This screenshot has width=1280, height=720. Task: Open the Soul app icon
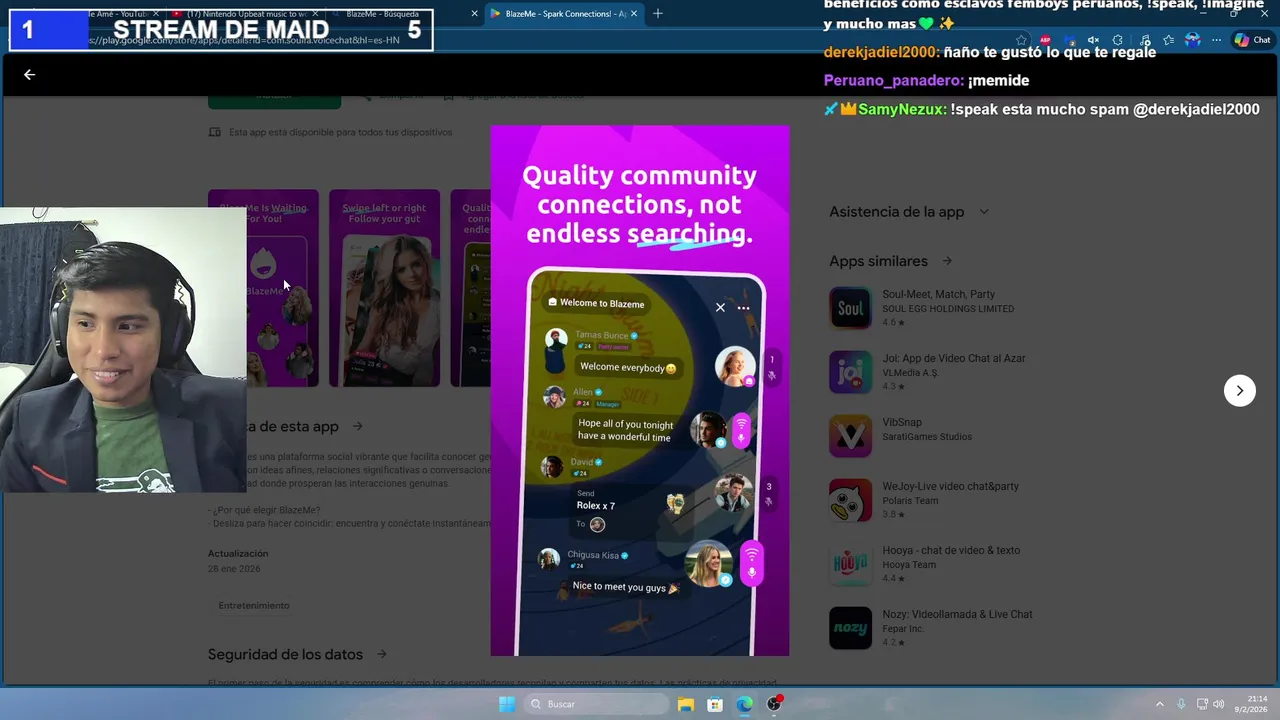[x=850, y=308]
